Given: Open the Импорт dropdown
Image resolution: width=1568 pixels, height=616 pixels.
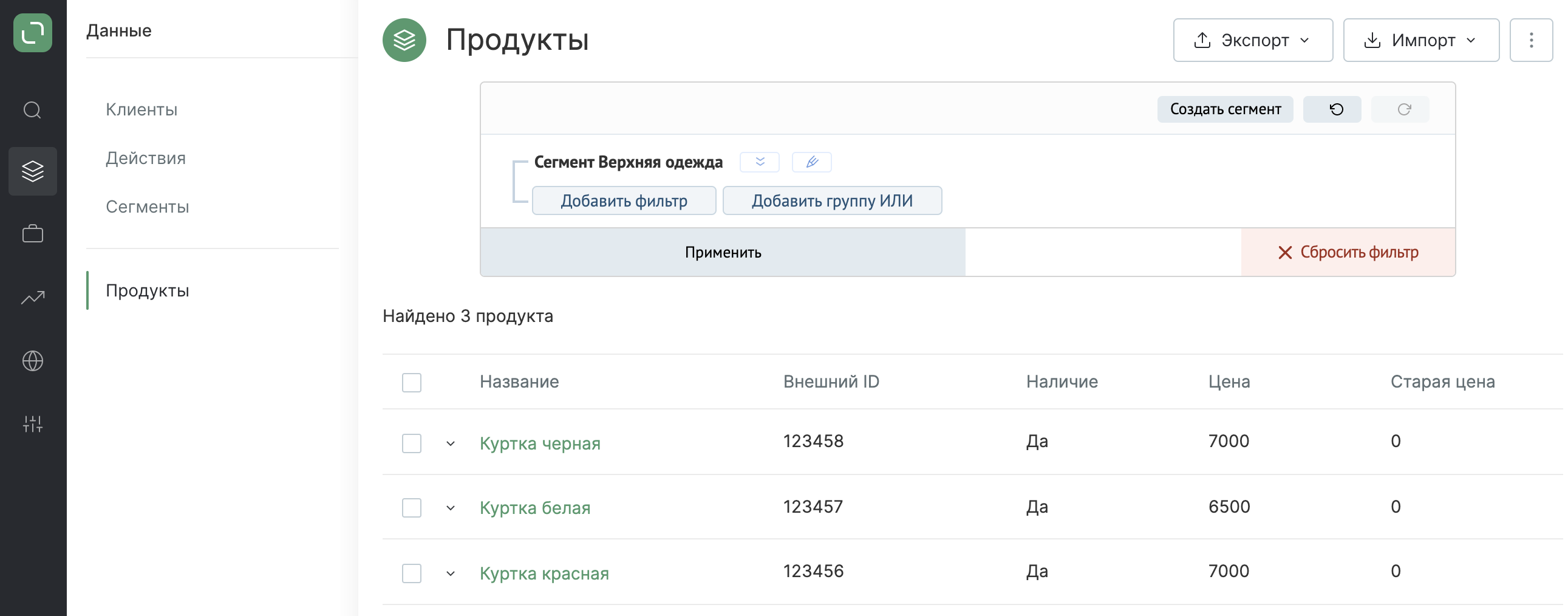Looking at the screenshot, I should coord(1421,40).
